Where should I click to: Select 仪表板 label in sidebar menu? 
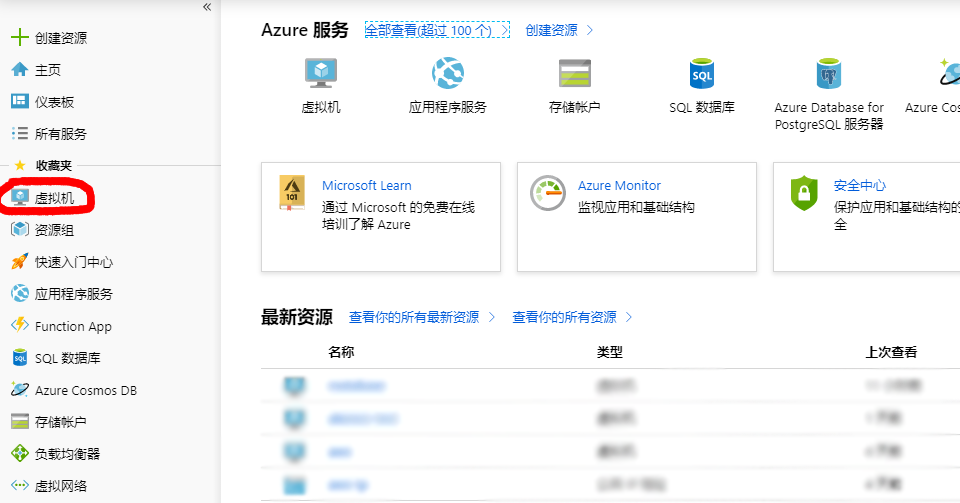click(54, 102)
